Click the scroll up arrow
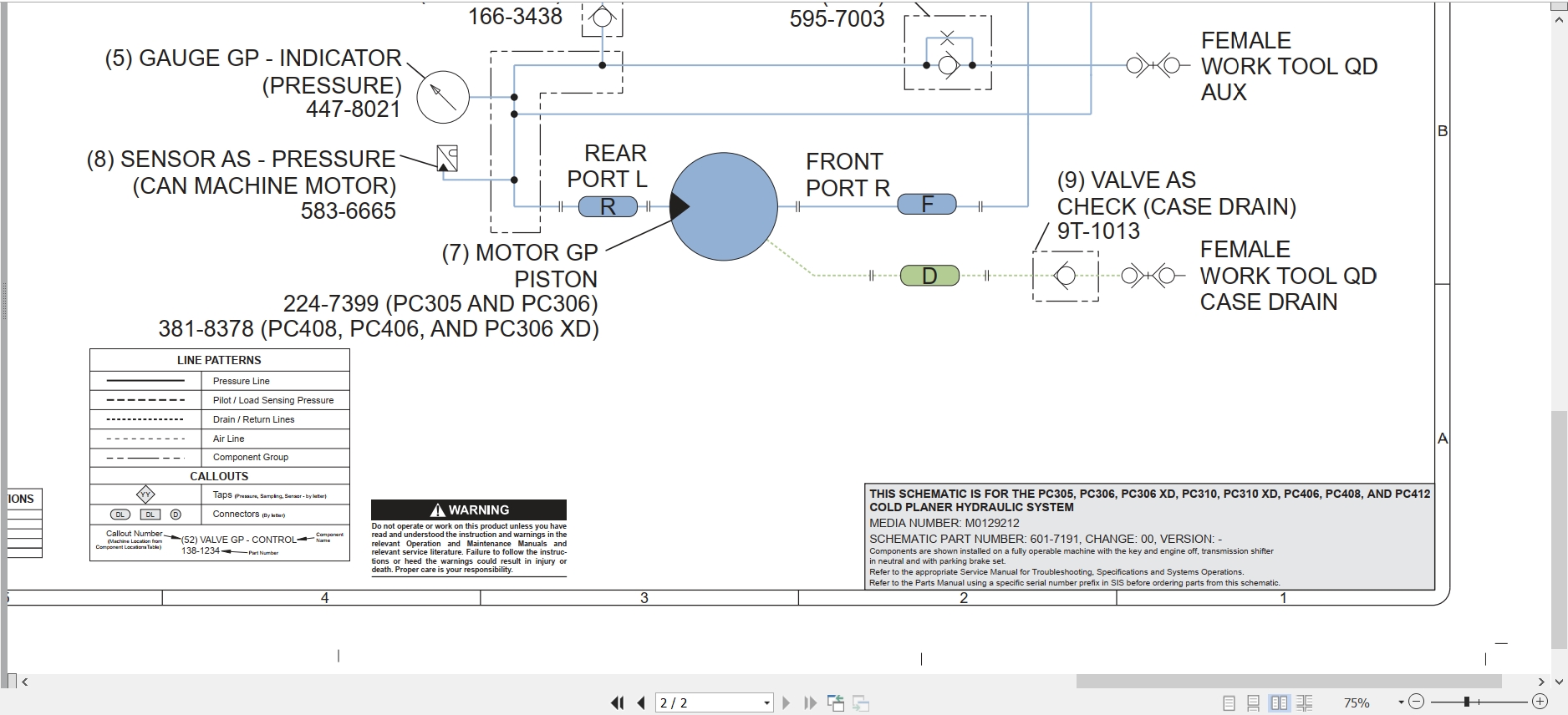 click(x=1559, y=21)
